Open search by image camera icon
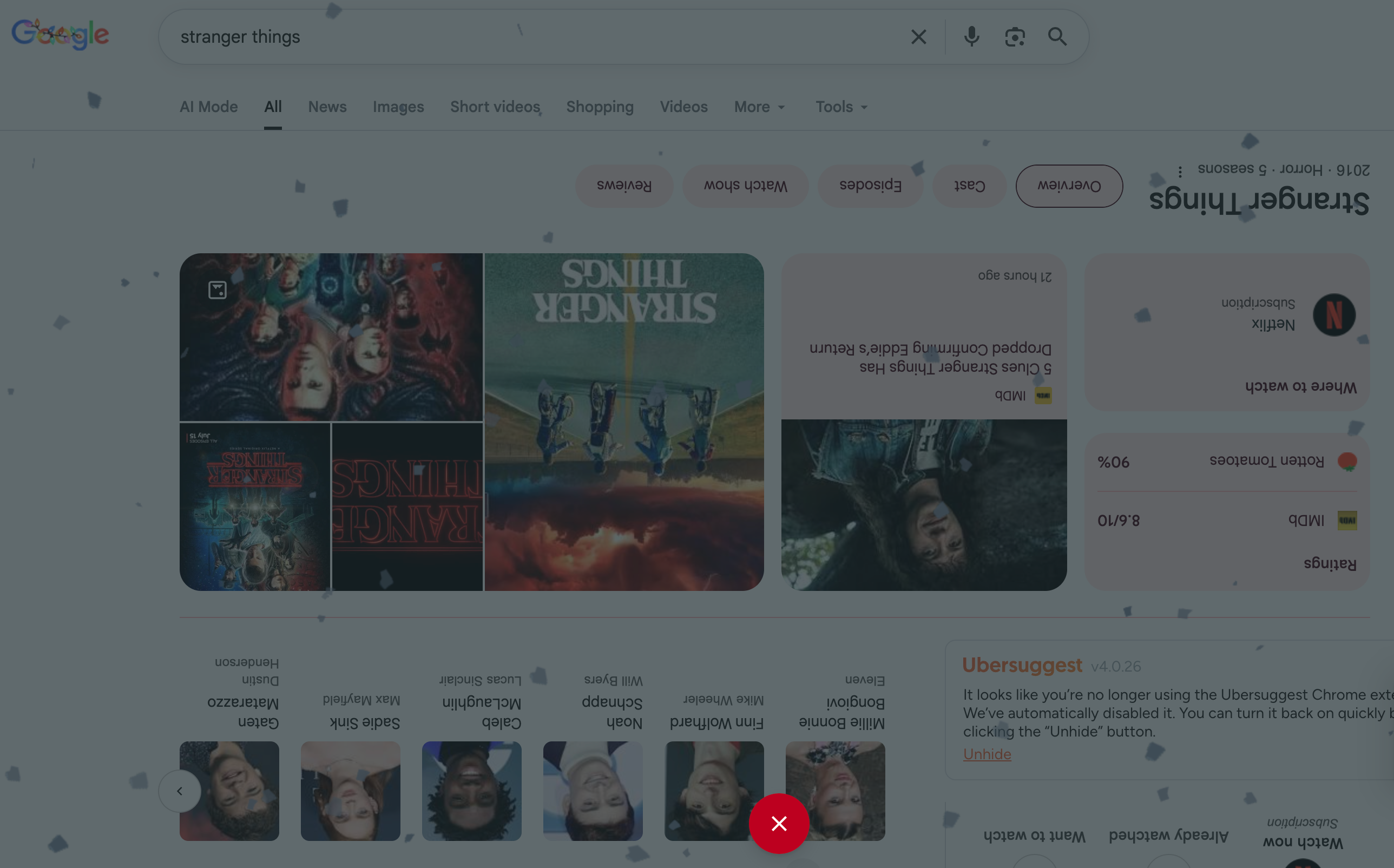 [1015, 37]
